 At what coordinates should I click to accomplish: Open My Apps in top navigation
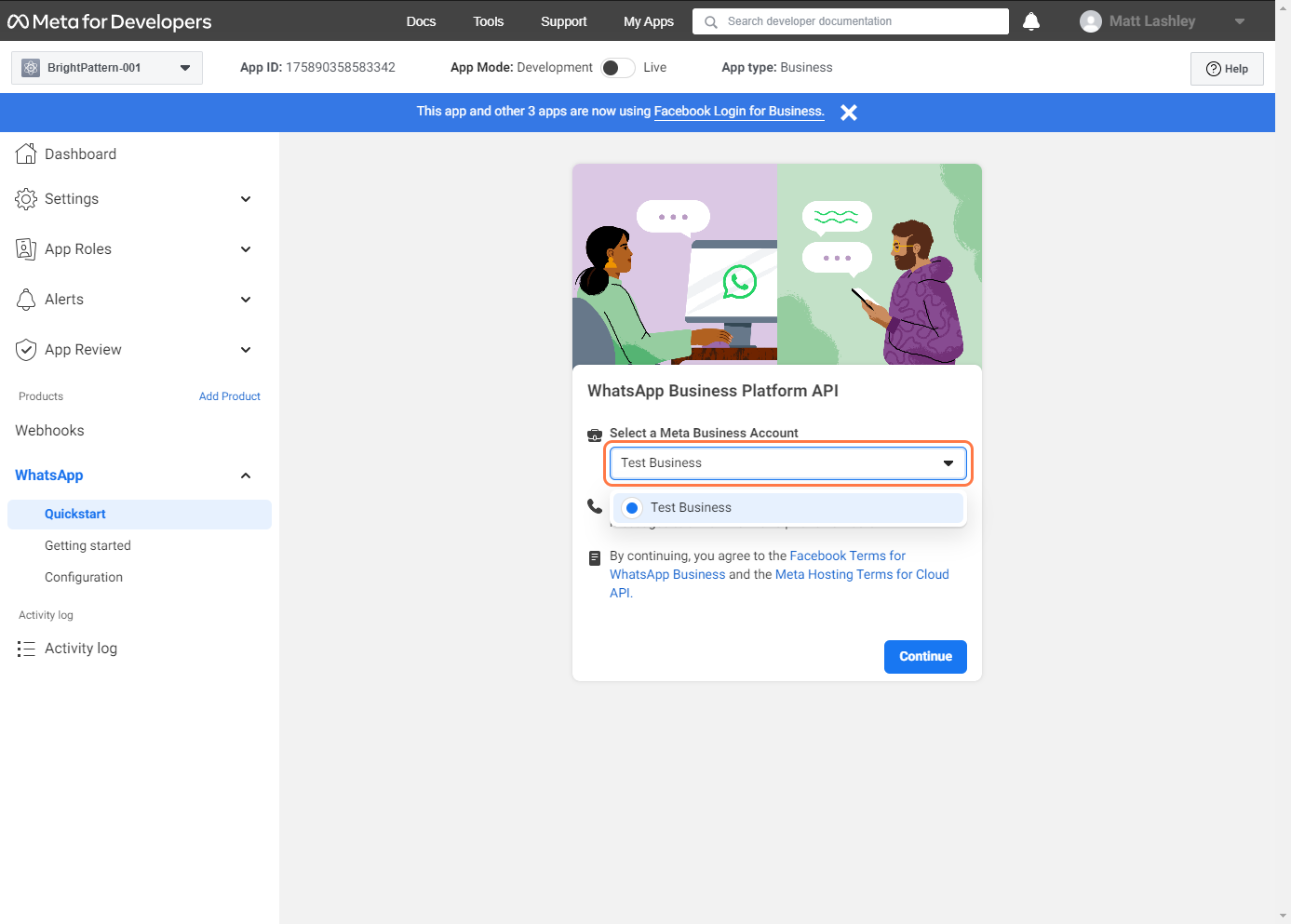coord(648,21)
